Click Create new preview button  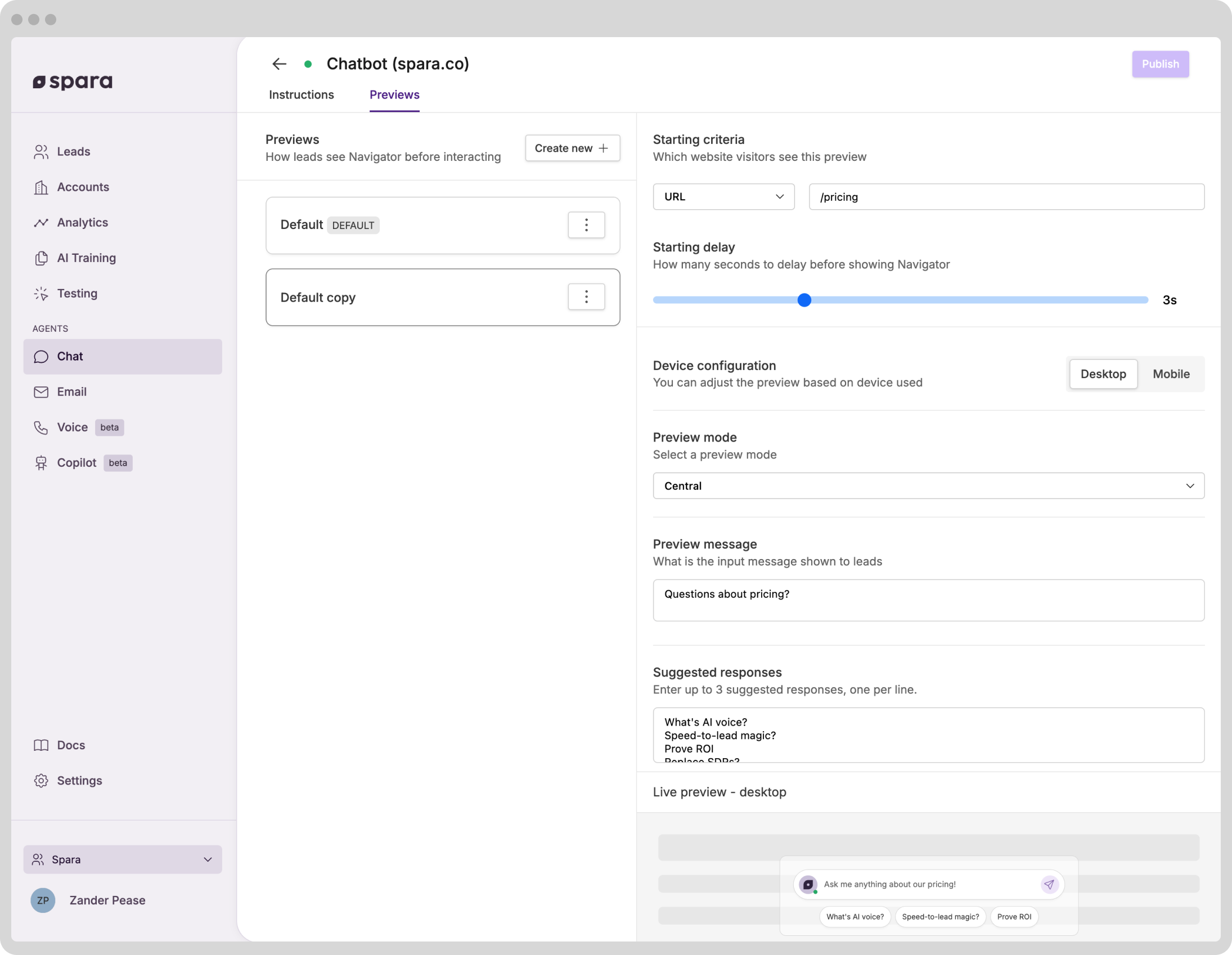572,148
